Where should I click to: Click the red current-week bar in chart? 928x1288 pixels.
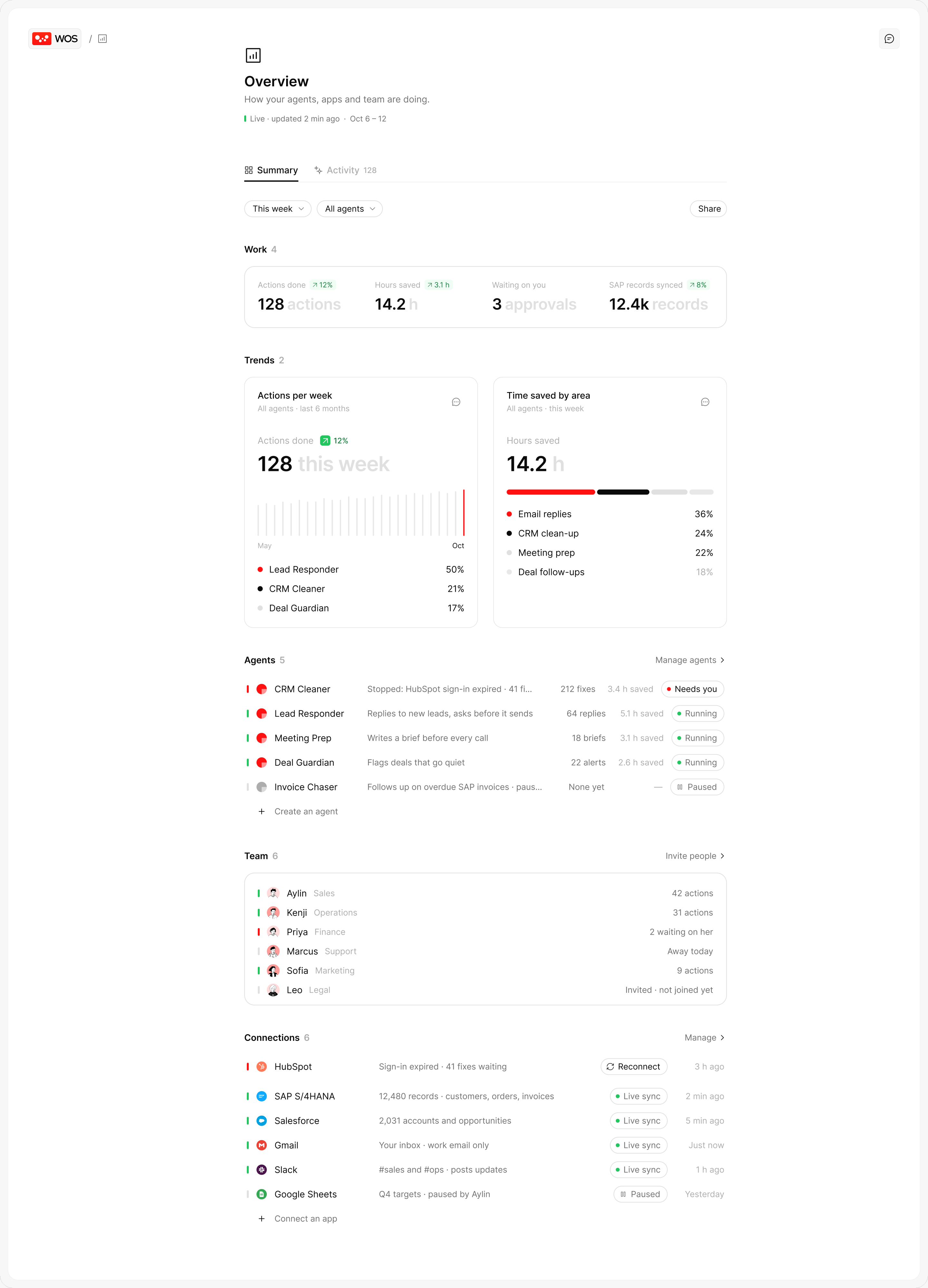click(463, 512)
